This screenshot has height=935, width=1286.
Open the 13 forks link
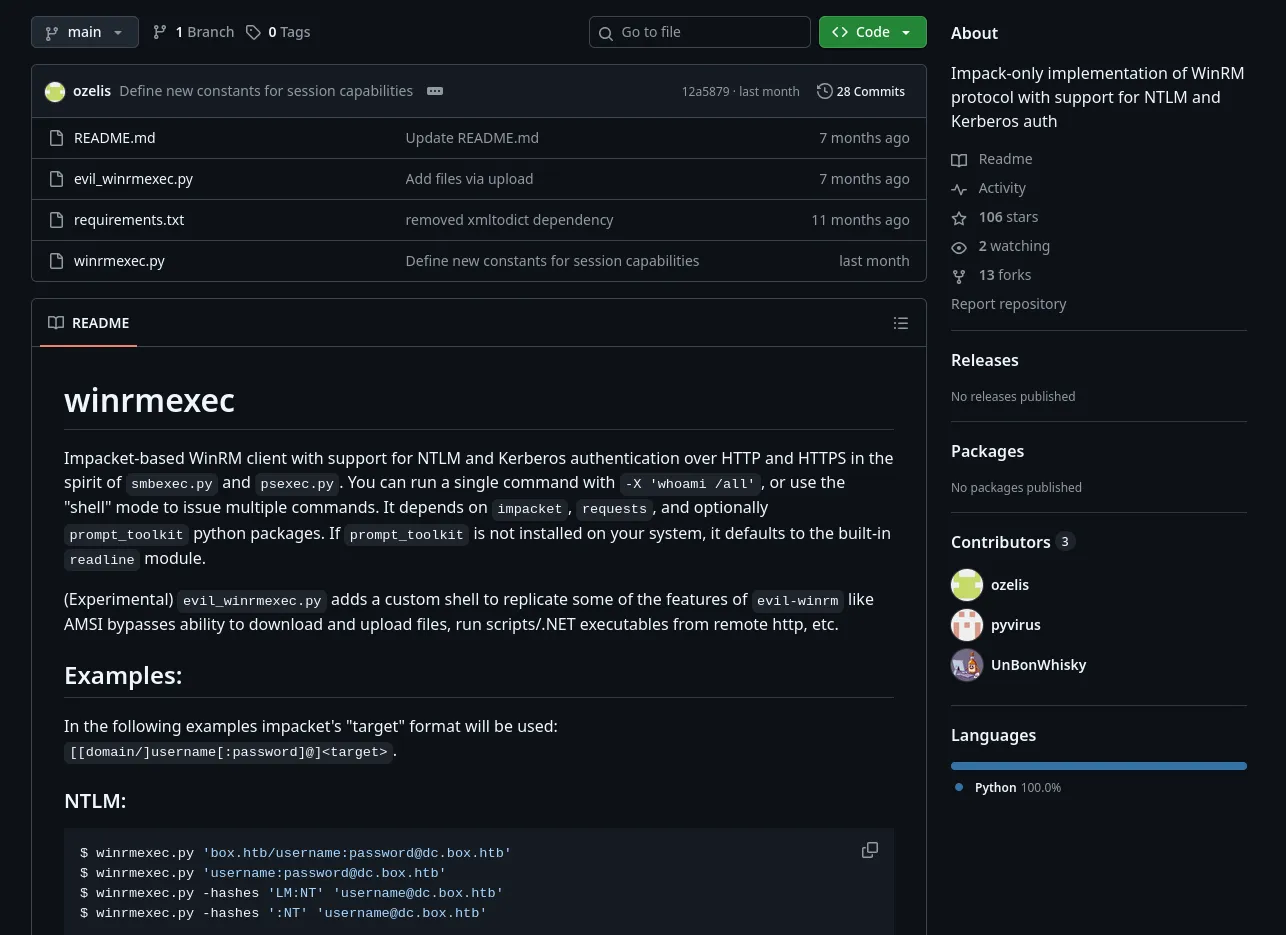click(1004, 275)
